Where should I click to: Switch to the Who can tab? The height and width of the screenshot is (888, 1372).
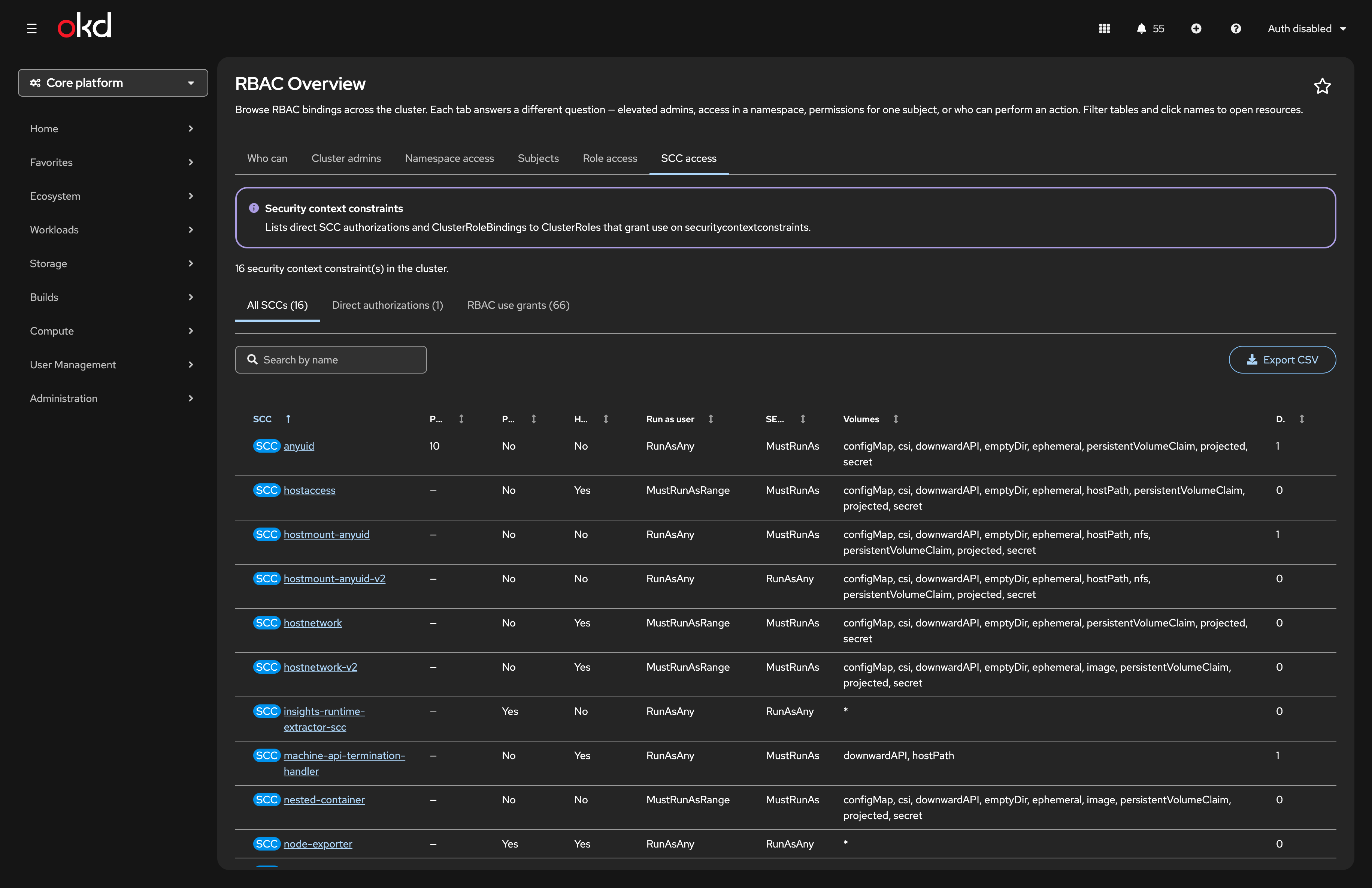point(267,158)
